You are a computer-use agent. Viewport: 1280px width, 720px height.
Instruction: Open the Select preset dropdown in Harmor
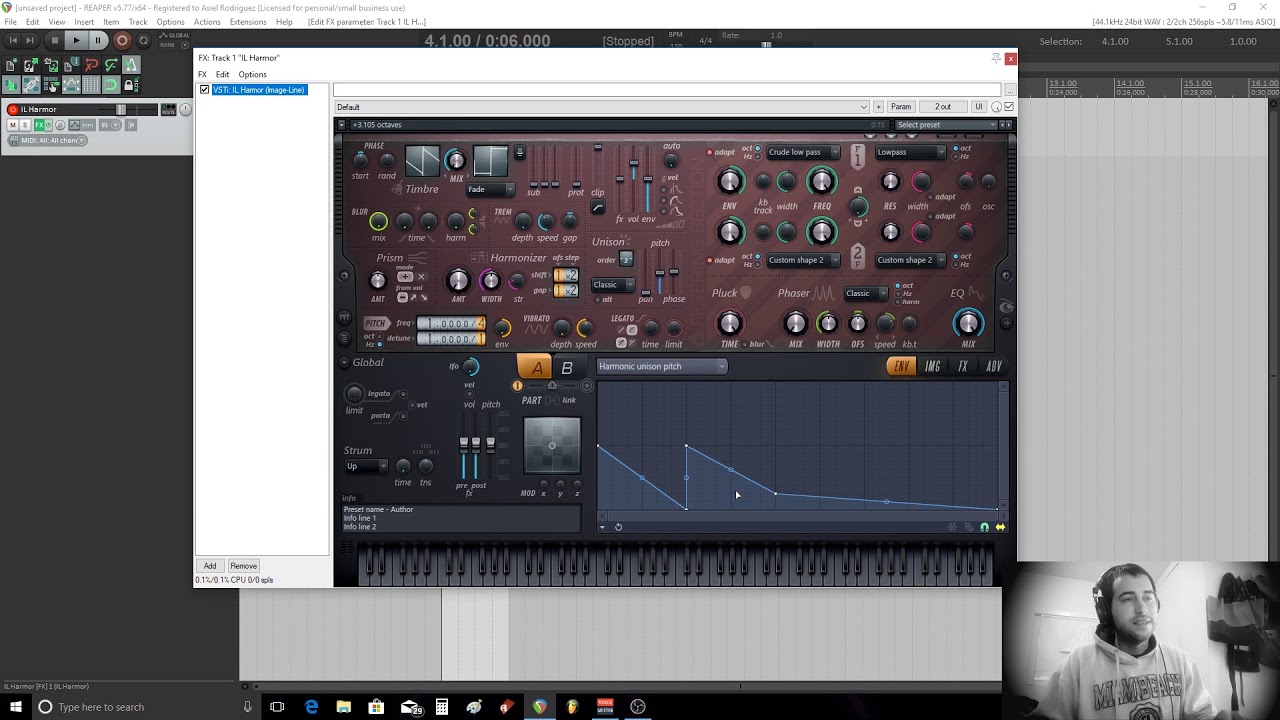coord(946,125)
